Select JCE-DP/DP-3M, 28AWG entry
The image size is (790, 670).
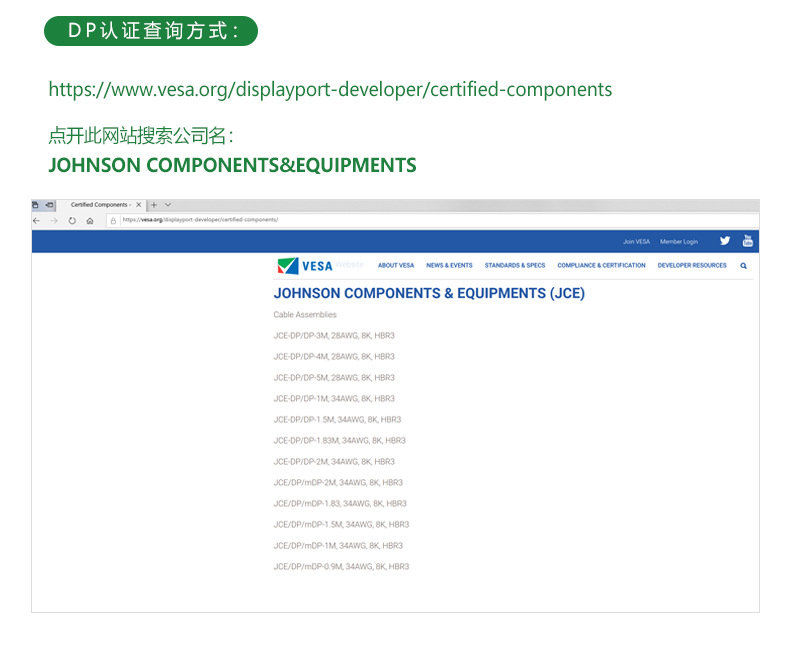pos(334,336)
